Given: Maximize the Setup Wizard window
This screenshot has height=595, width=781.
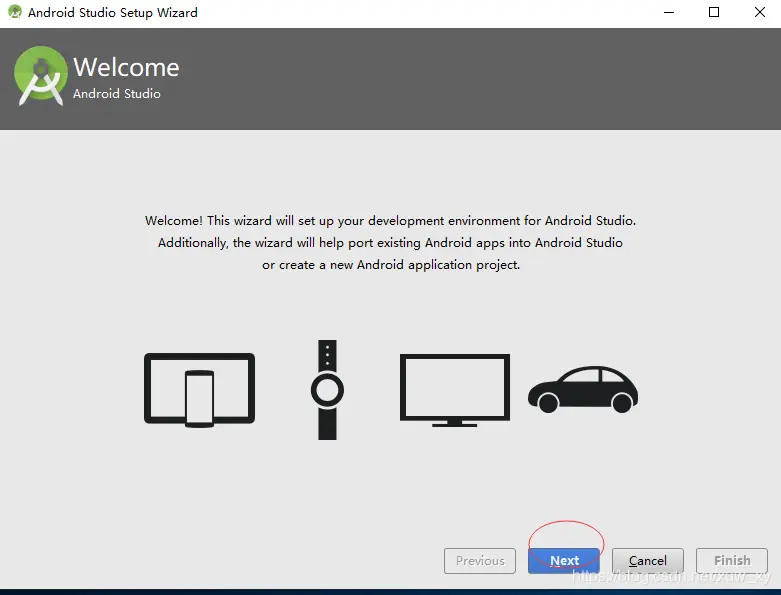Looking at the screenshot, I should [714, 12].
